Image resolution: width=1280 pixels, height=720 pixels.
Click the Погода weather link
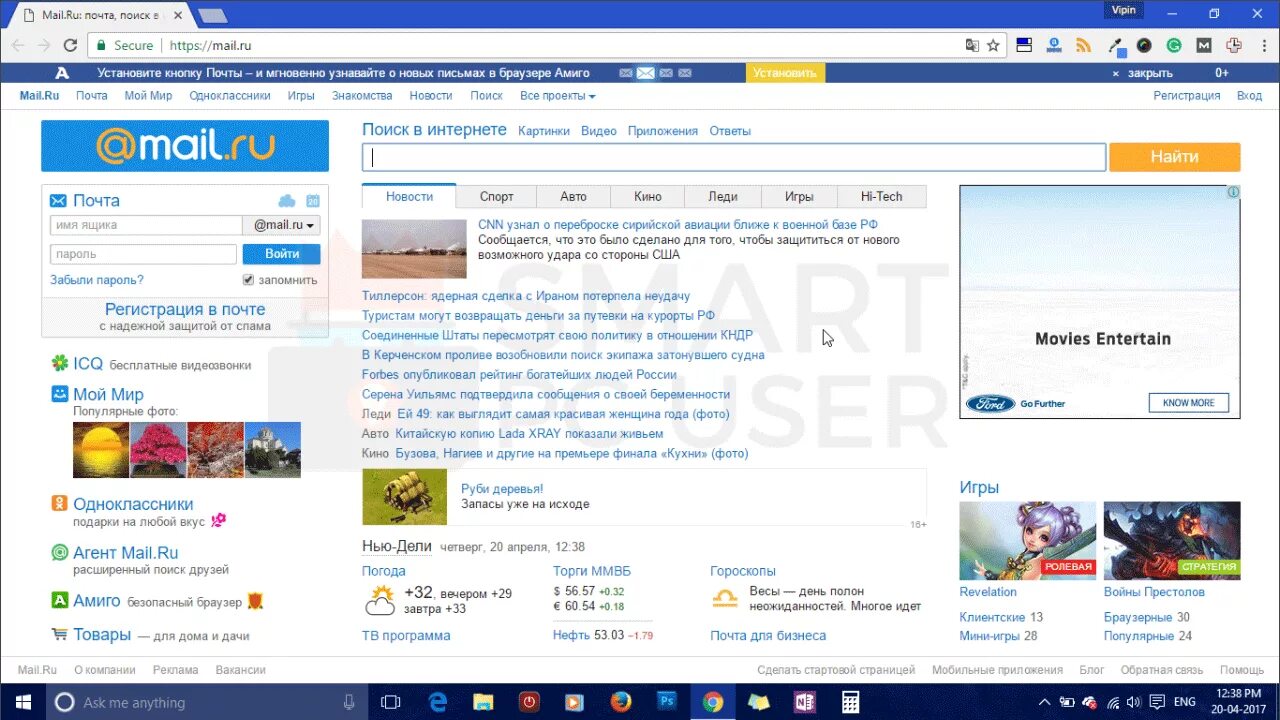coord(384,571)
